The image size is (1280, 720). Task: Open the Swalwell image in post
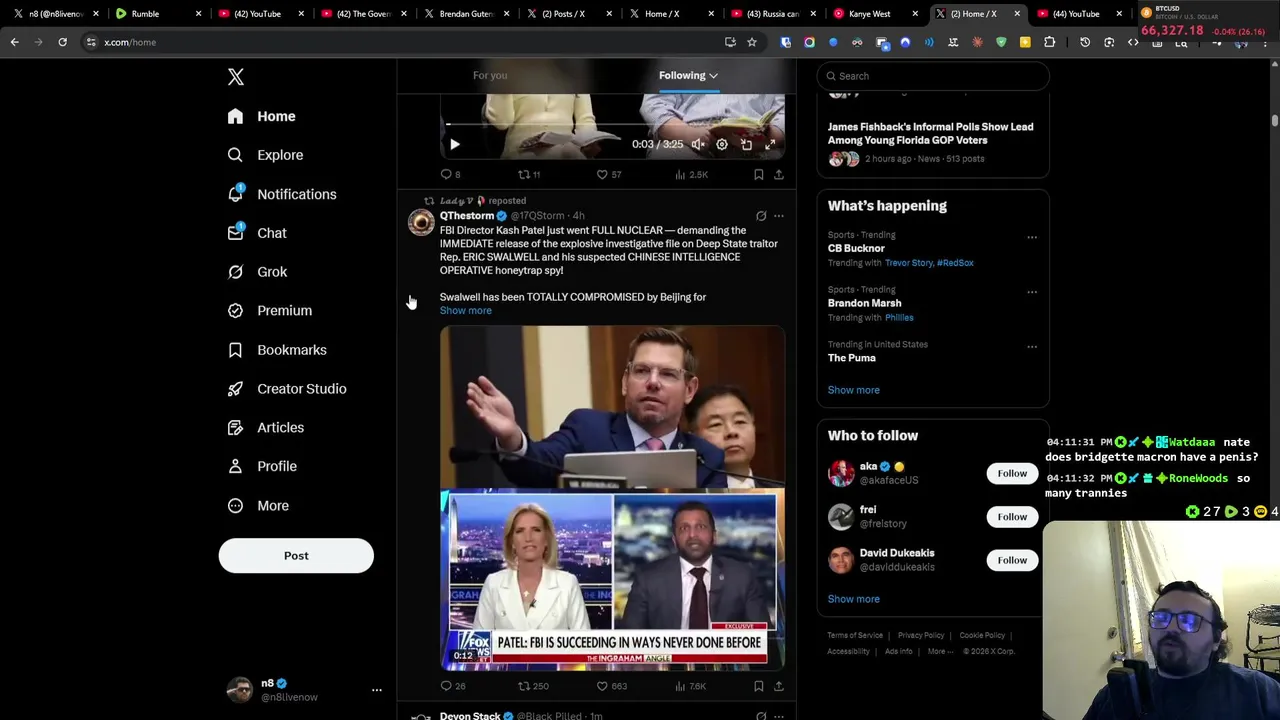pyautogui.click(x=612, y=407)
